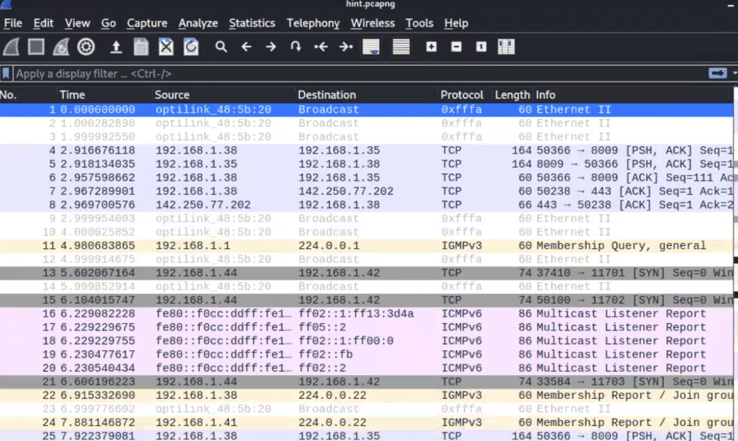Image resolution: width=738 pixels, height=441 pixels.
Task: Open the Analyze menu
Action: click(x=198, y=23)
